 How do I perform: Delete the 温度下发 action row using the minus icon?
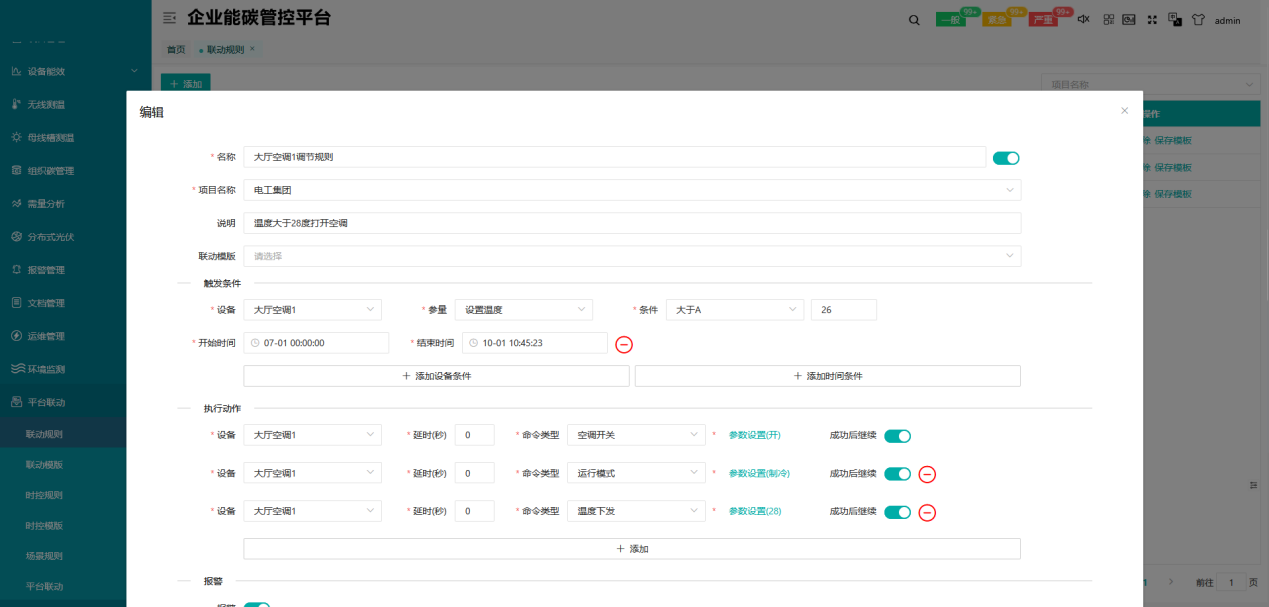(927, 513)
